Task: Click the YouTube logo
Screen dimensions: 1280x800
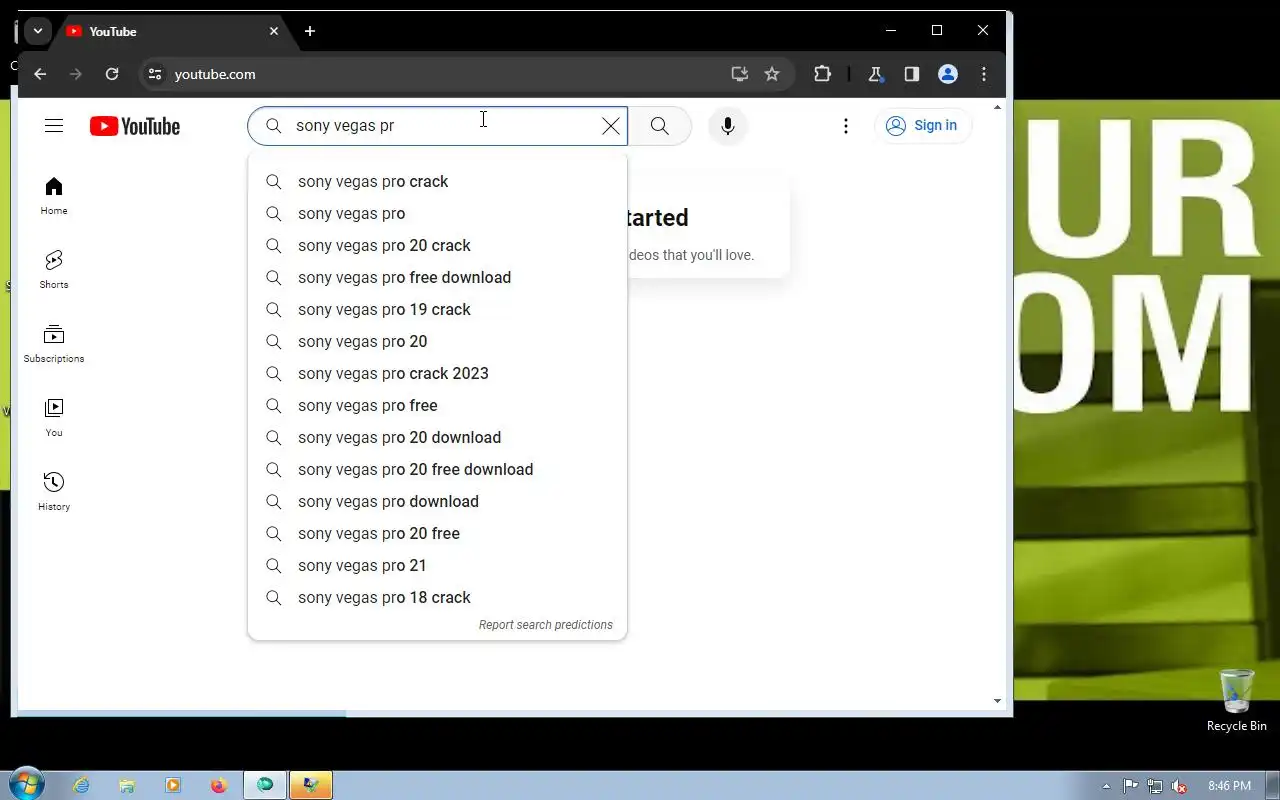Action: pyautogui.click(x=135, y=126)
